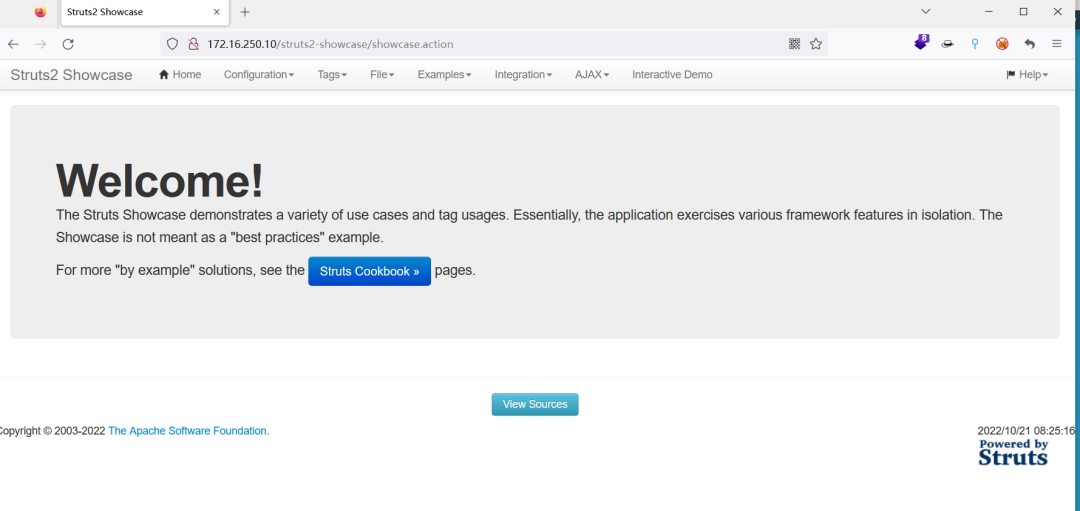Click the insecure connection padlock icon
Viewport: 1080px width, 511px height.
[194, 44]
